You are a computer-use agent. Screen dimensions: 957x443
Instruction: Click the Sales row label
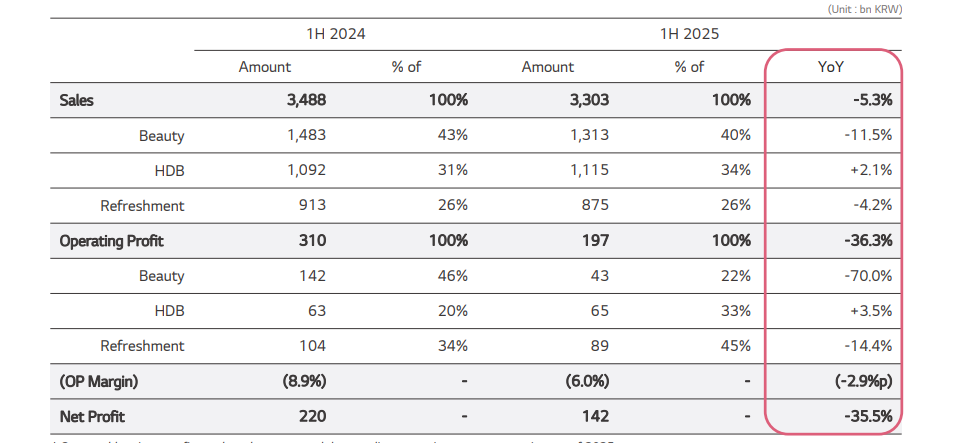pos(77,100)
